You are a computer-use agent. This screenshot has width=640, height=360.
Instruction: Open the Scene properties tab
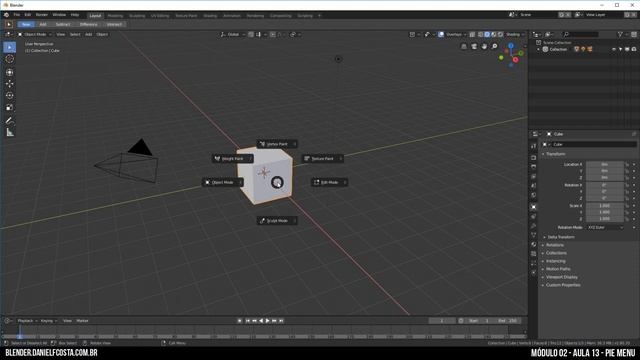[533, 186]
